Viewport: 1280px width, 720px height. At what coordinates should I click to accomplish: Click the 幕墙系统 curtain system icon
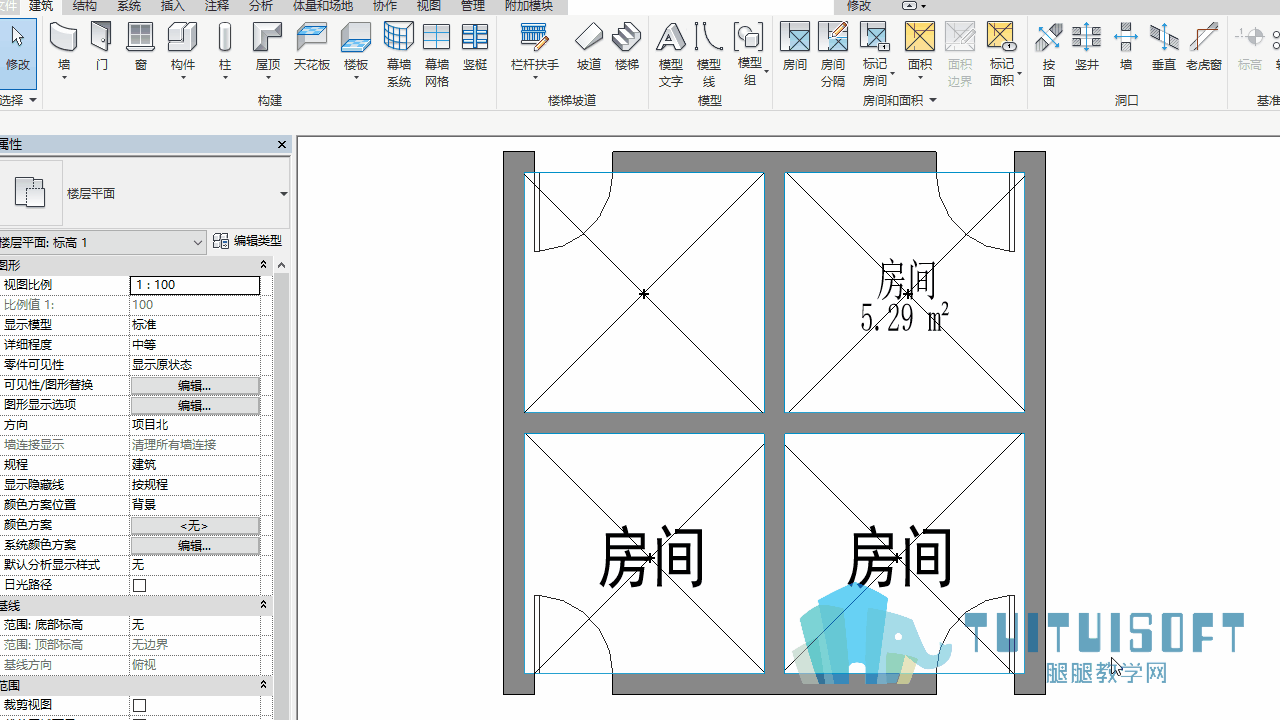click(x=399, y=55)
